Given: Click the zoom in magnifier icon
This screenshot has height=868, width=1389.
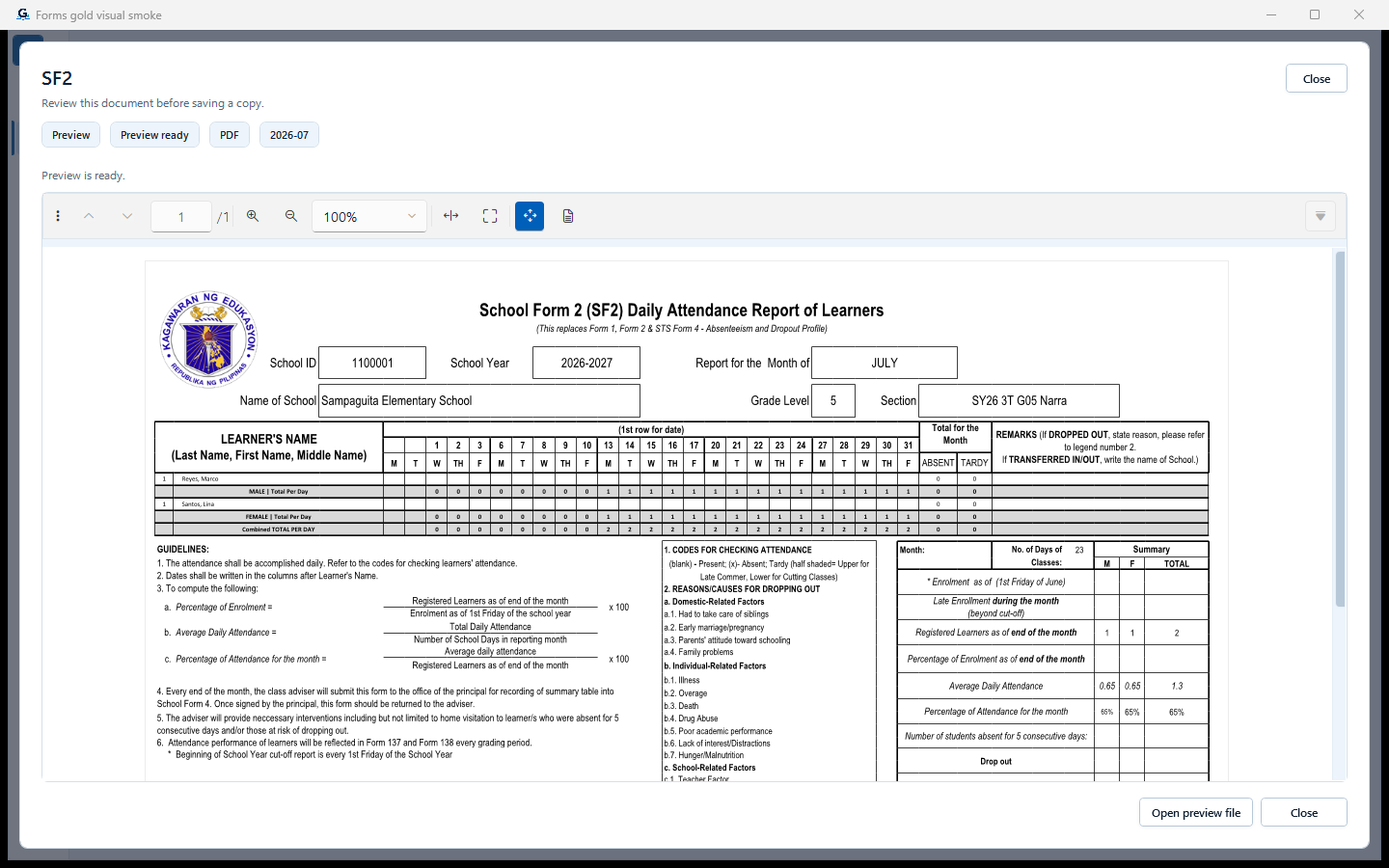Looking at the screenshot, I should (253, 216).
